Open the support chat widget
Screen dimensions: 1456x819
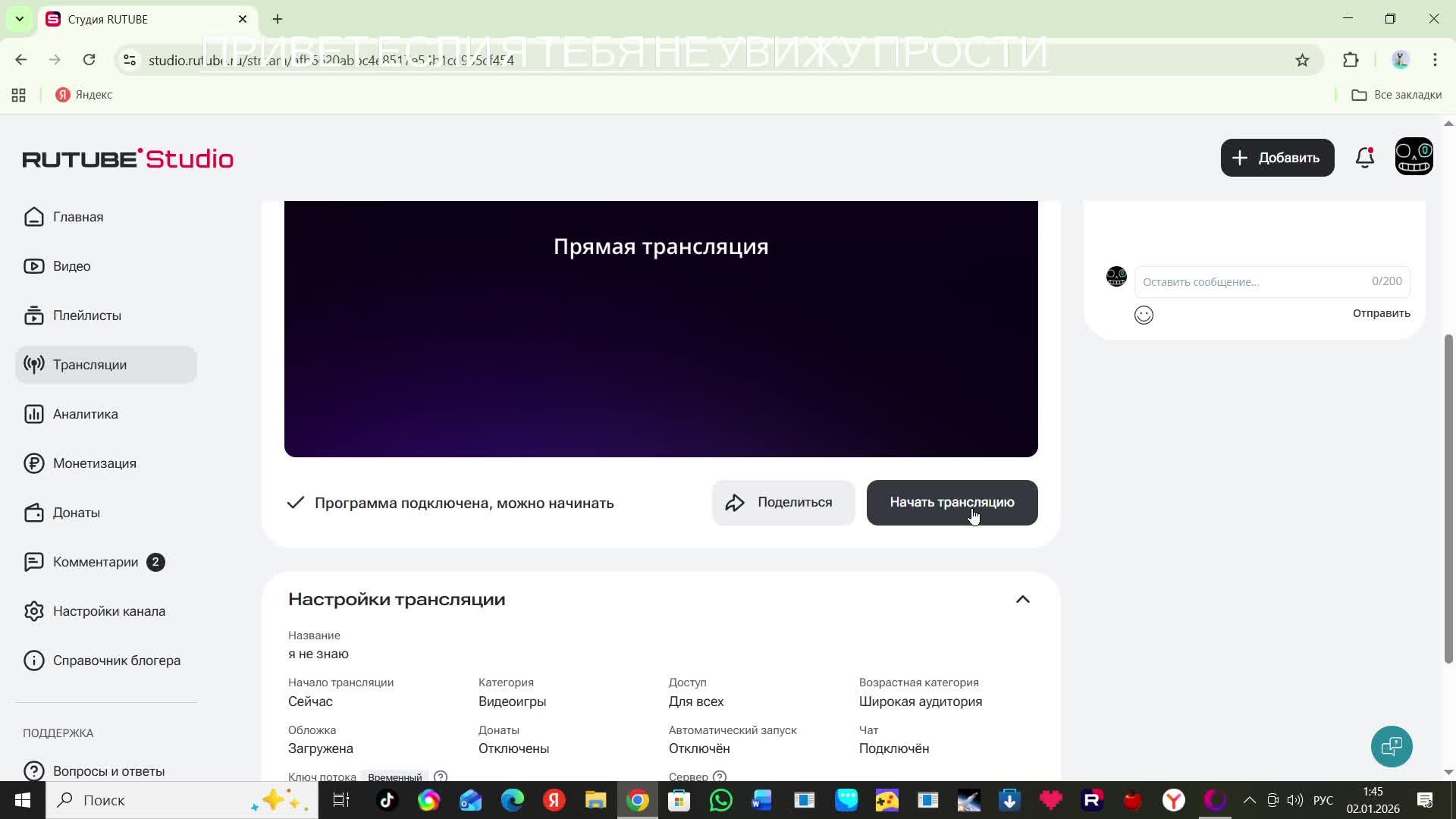pyautogui.click(x=1392, y=747)
